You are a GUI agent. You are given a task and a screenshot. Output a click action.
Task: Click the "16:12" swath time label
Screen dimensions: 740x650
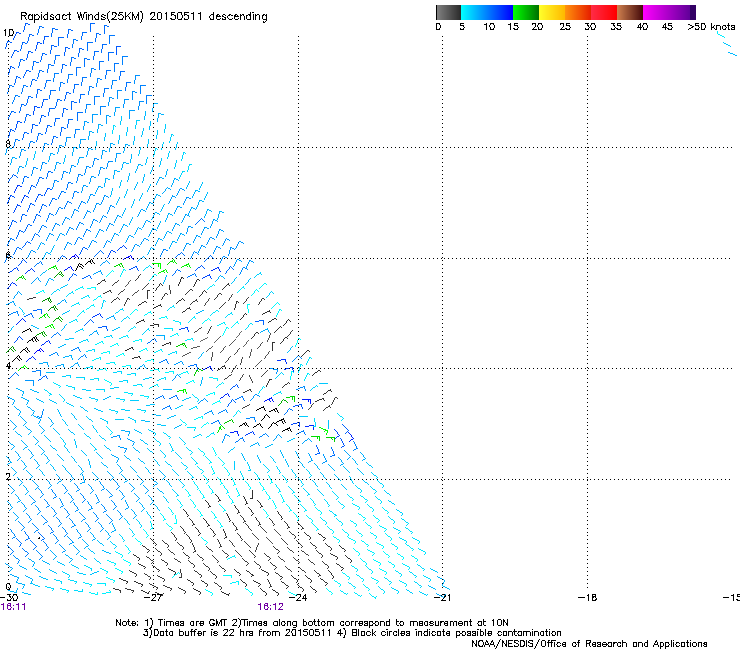pyautogui.click(x=270, y=607)
